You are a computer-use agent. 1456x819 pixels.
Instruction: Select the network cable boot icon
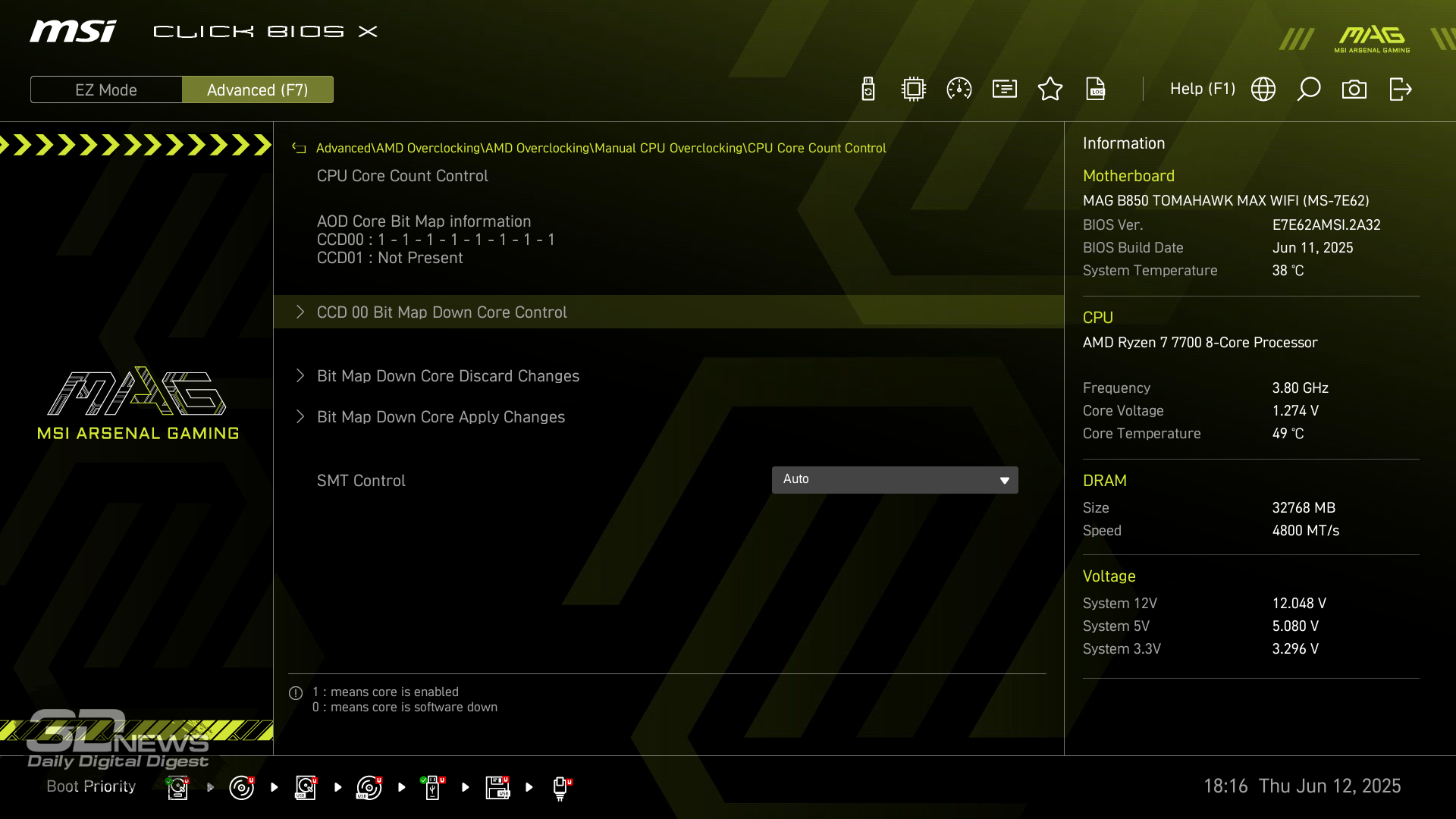click(x=561, y=788)
